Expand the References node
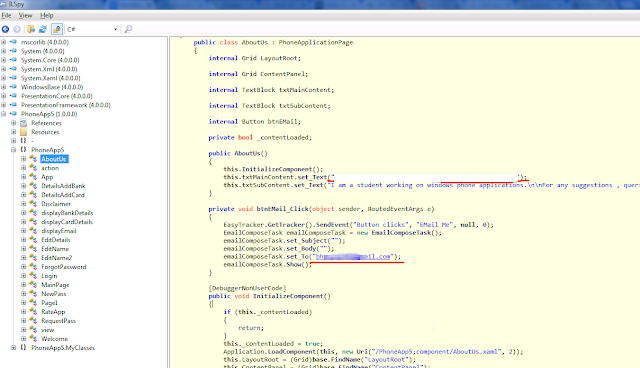This screenshot has width=640, height=368. tap(13, 123)
